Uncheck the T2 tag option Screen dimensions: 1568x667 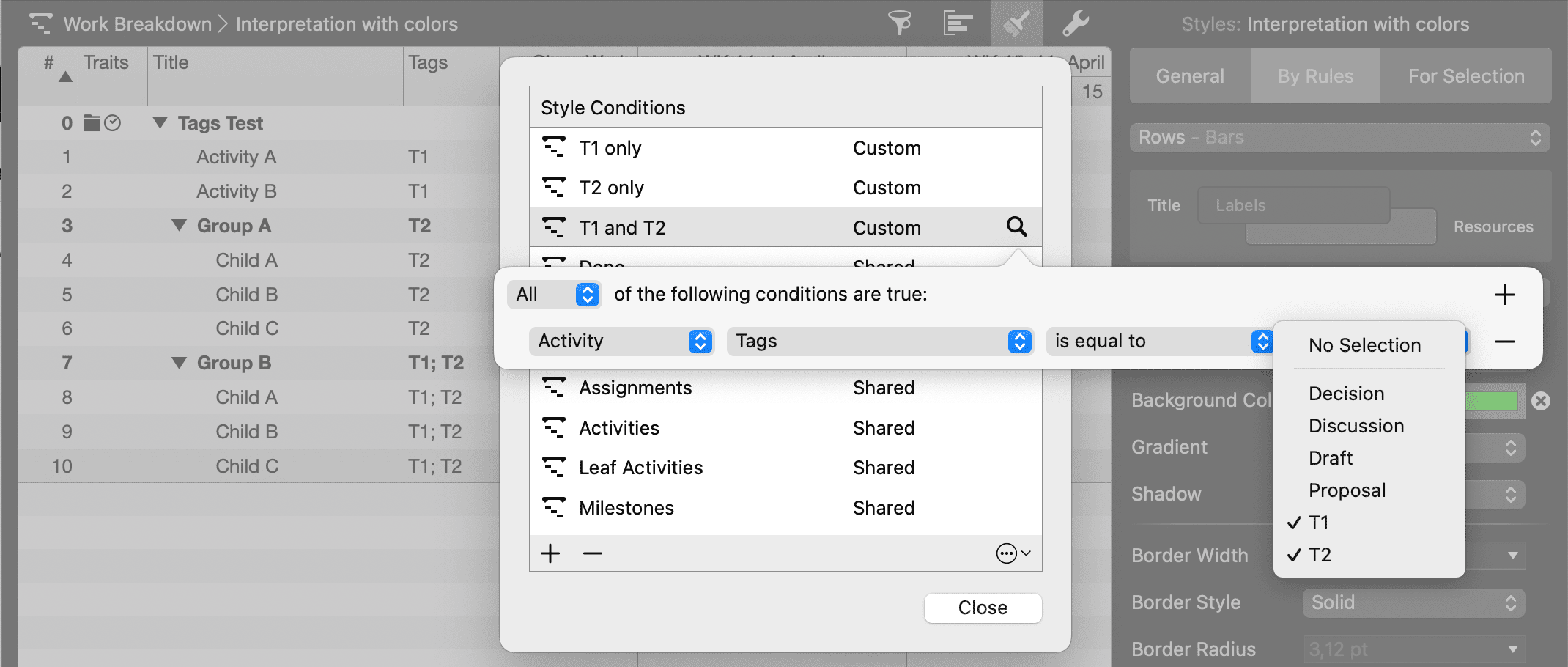(1320, 555)
